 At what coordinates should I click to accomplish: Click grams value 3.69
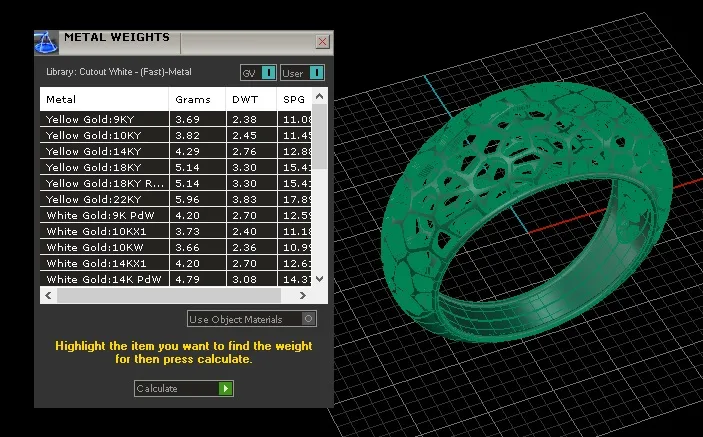click(187, 120)
